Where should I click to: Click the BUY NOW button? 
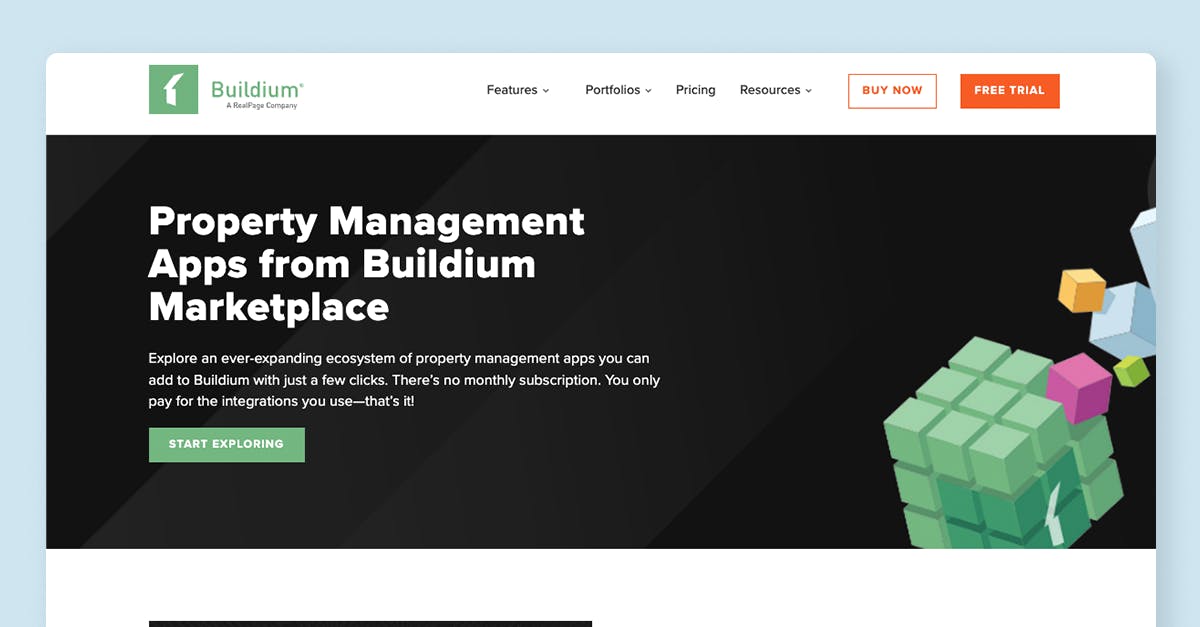[x=892, y=90]
